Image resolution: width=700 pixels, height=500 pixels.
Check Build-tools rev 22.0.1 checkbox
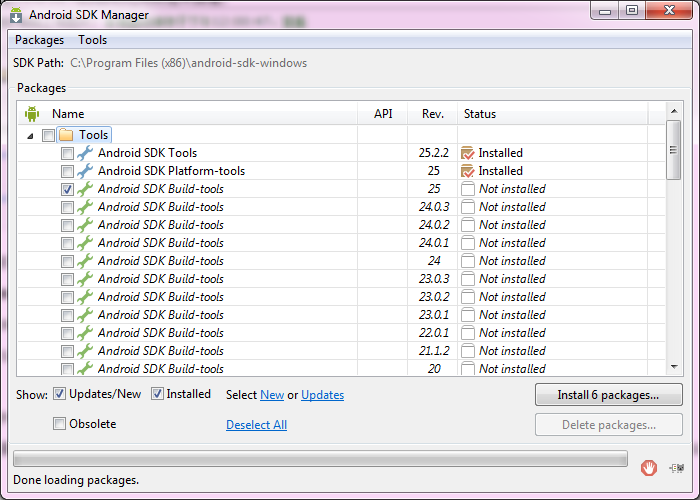point(67,333)
